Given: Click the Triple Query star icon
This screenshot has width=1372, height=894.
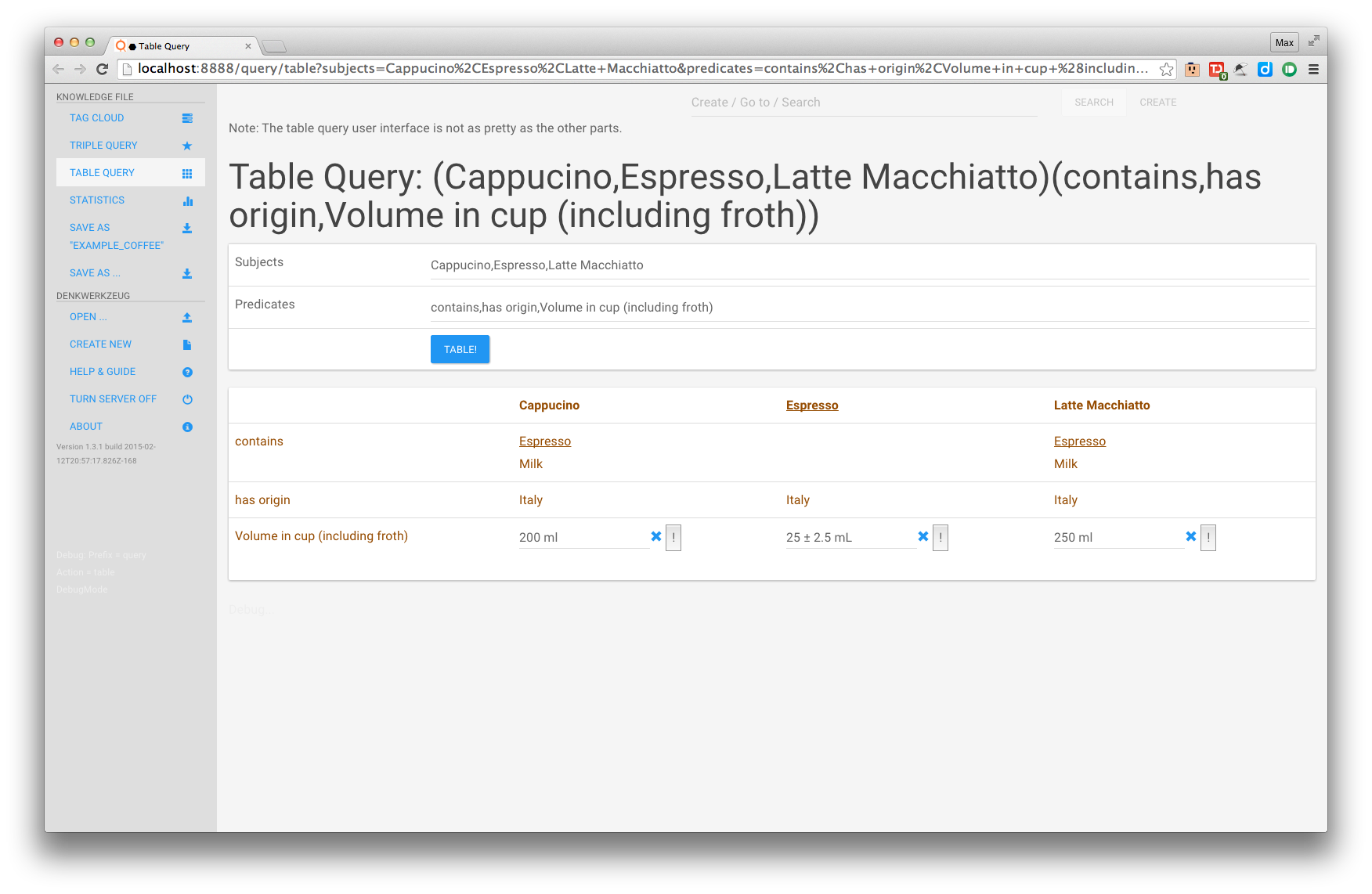Looking at the screenshot, I should point(187,146).
